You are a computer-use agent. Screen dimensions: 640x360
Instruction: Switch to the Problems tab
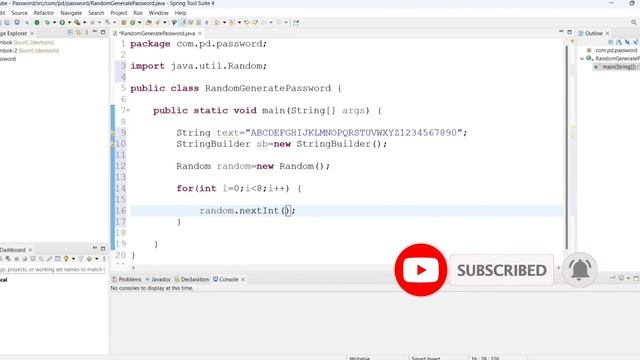coord(127,280)
